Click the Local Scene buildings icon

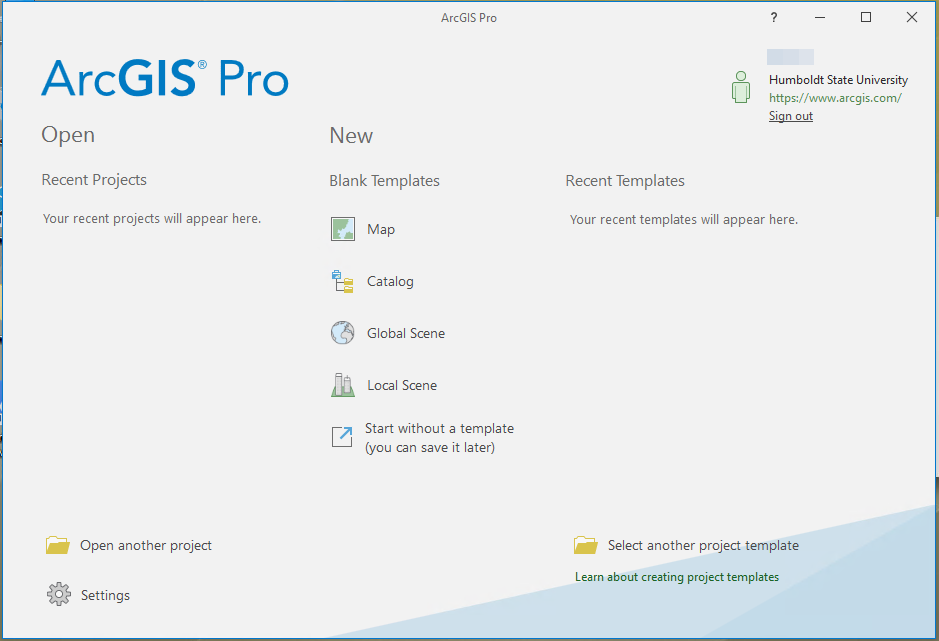pos(343,385)
